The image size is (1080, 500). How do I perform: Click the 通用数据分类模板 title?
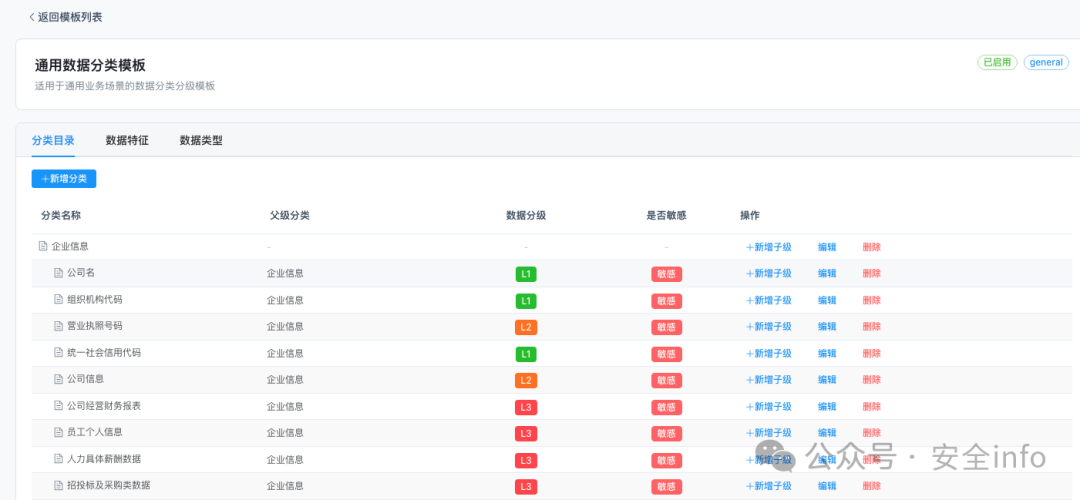[90, 65]
